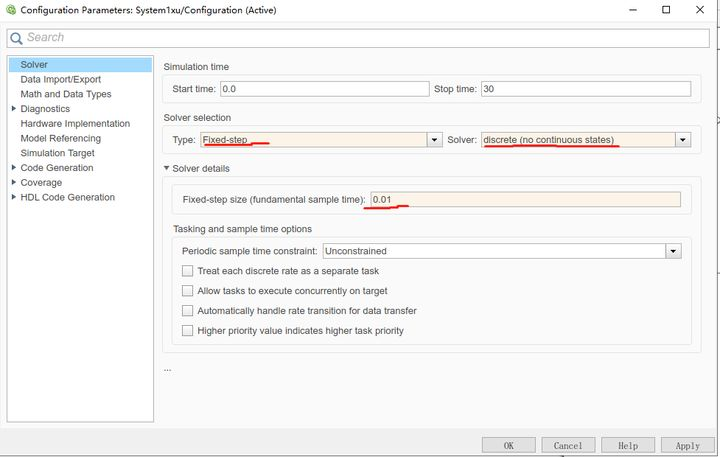Edit the Stop time field
The width and height of the screenshot is (720, 457).
point(586,89)
